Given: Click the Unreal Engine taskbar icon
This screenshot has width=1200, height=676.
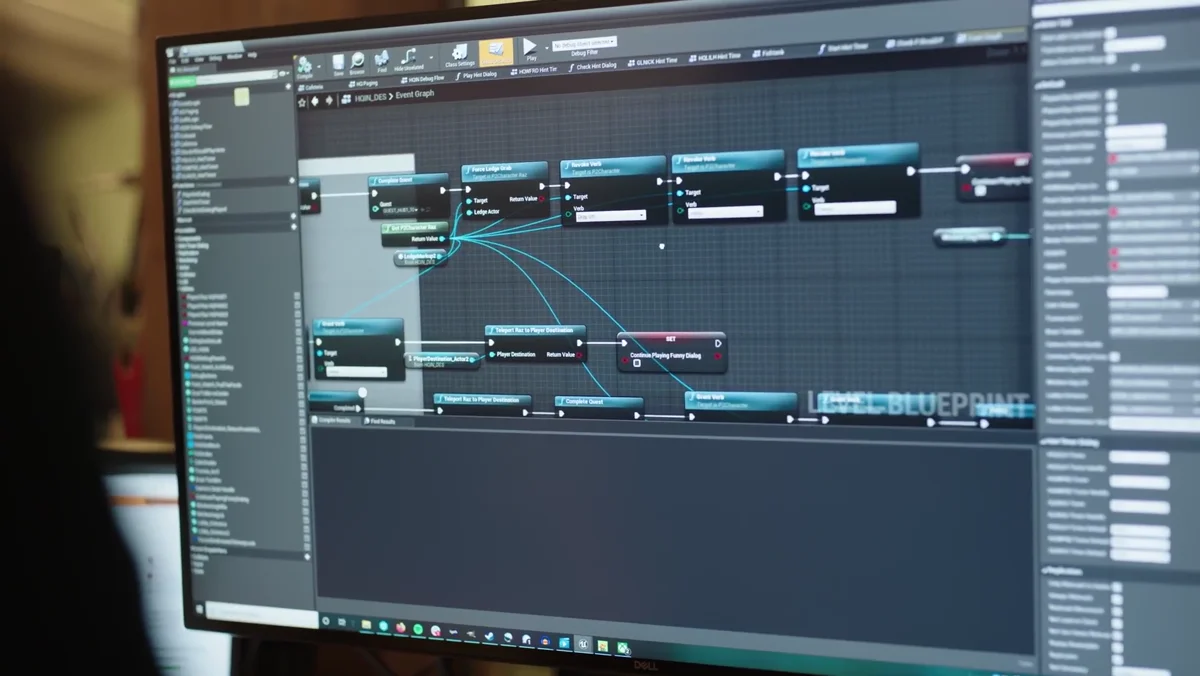Looking at the screenshot, I should click(x=583, y=644).
